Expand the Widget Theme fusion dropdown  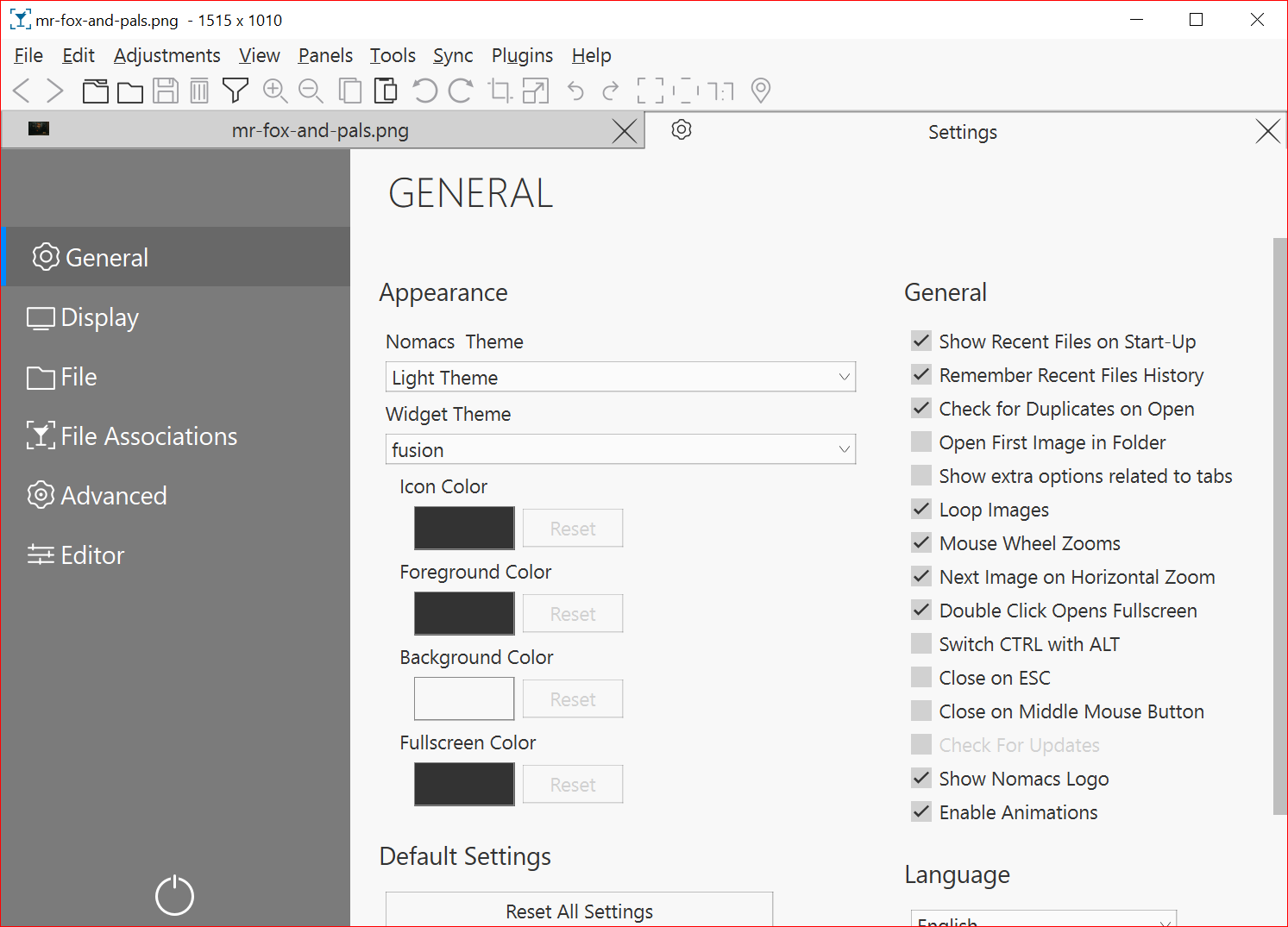point(619,449)
